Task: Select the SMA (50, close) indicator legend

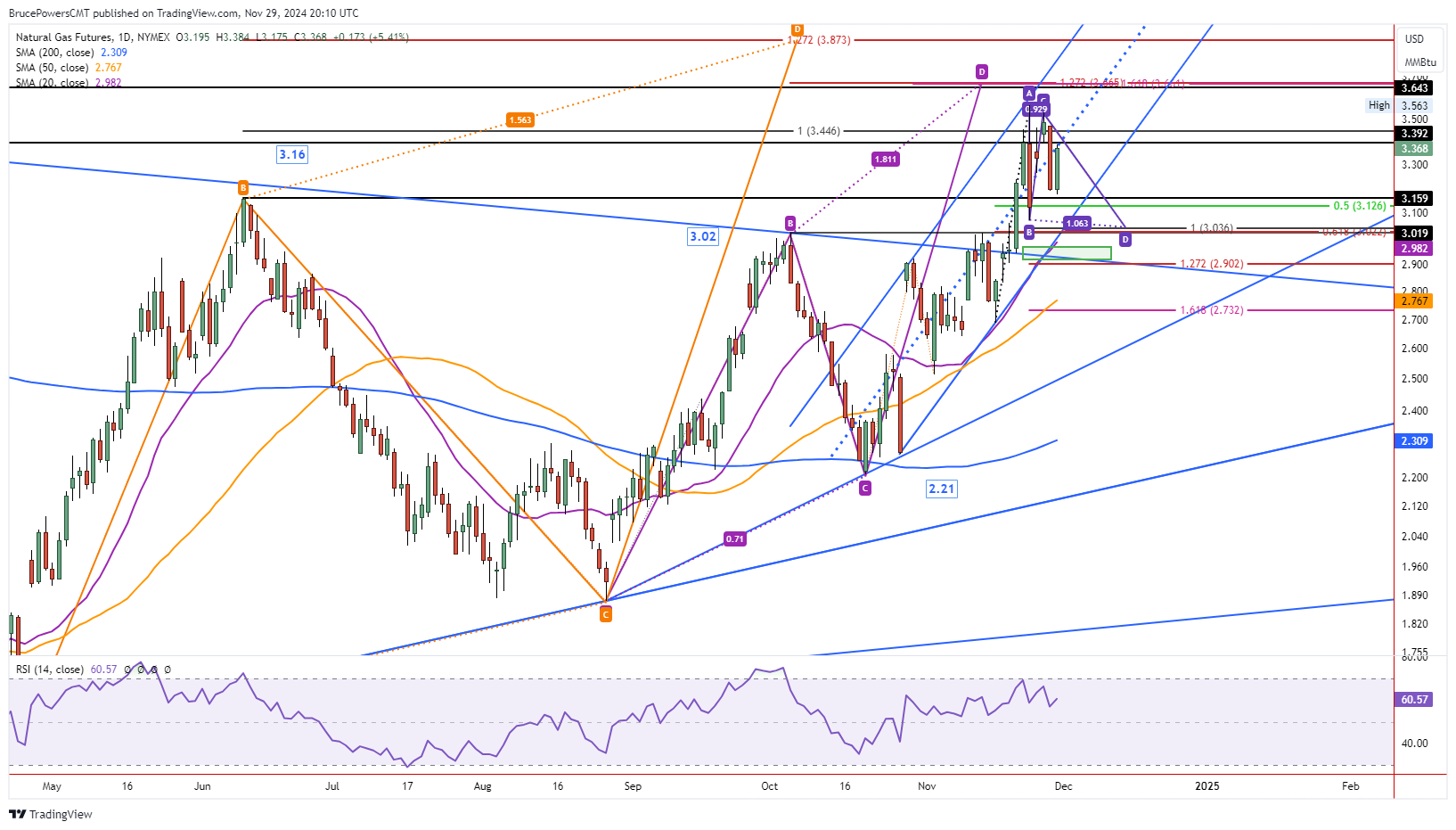Action: pos(69,68)
